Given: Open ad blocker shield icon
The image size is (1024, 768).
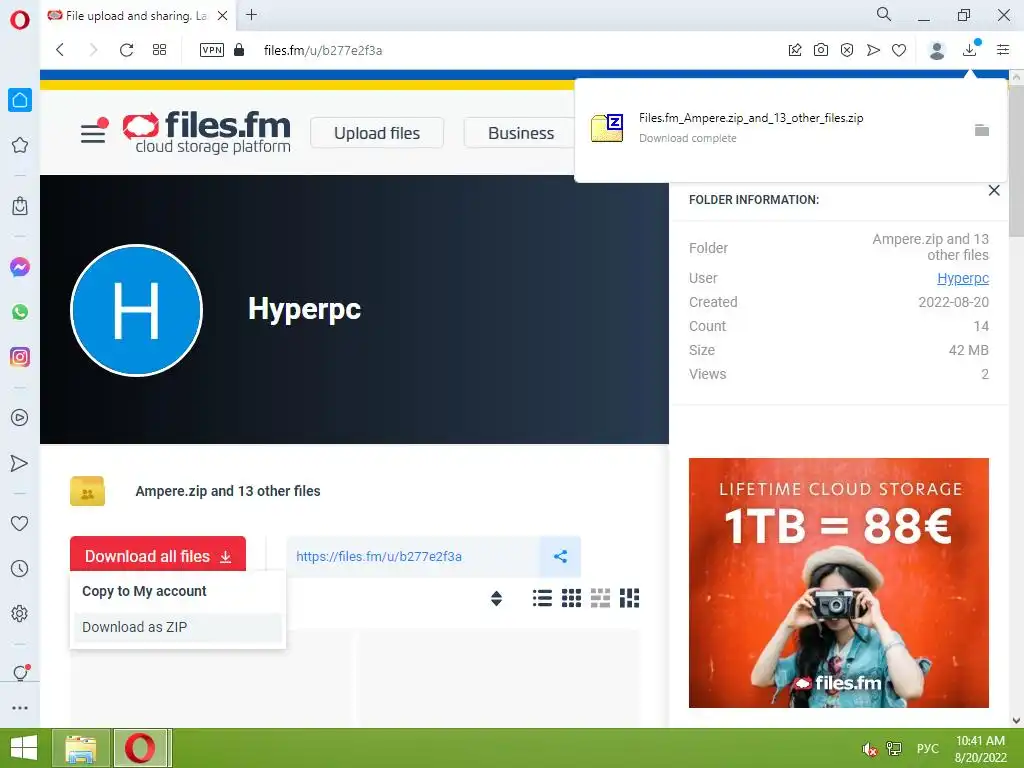Looking at the screenshot, I should click(847, 50).
